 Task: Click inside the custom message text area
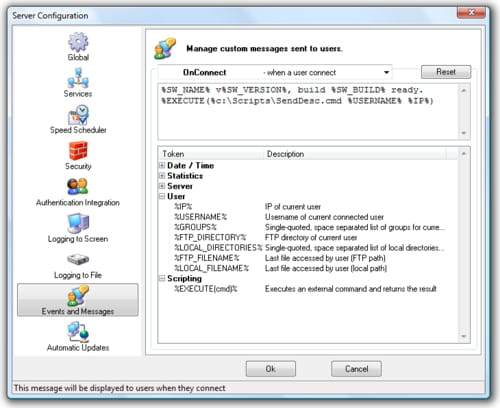[308, 112]
